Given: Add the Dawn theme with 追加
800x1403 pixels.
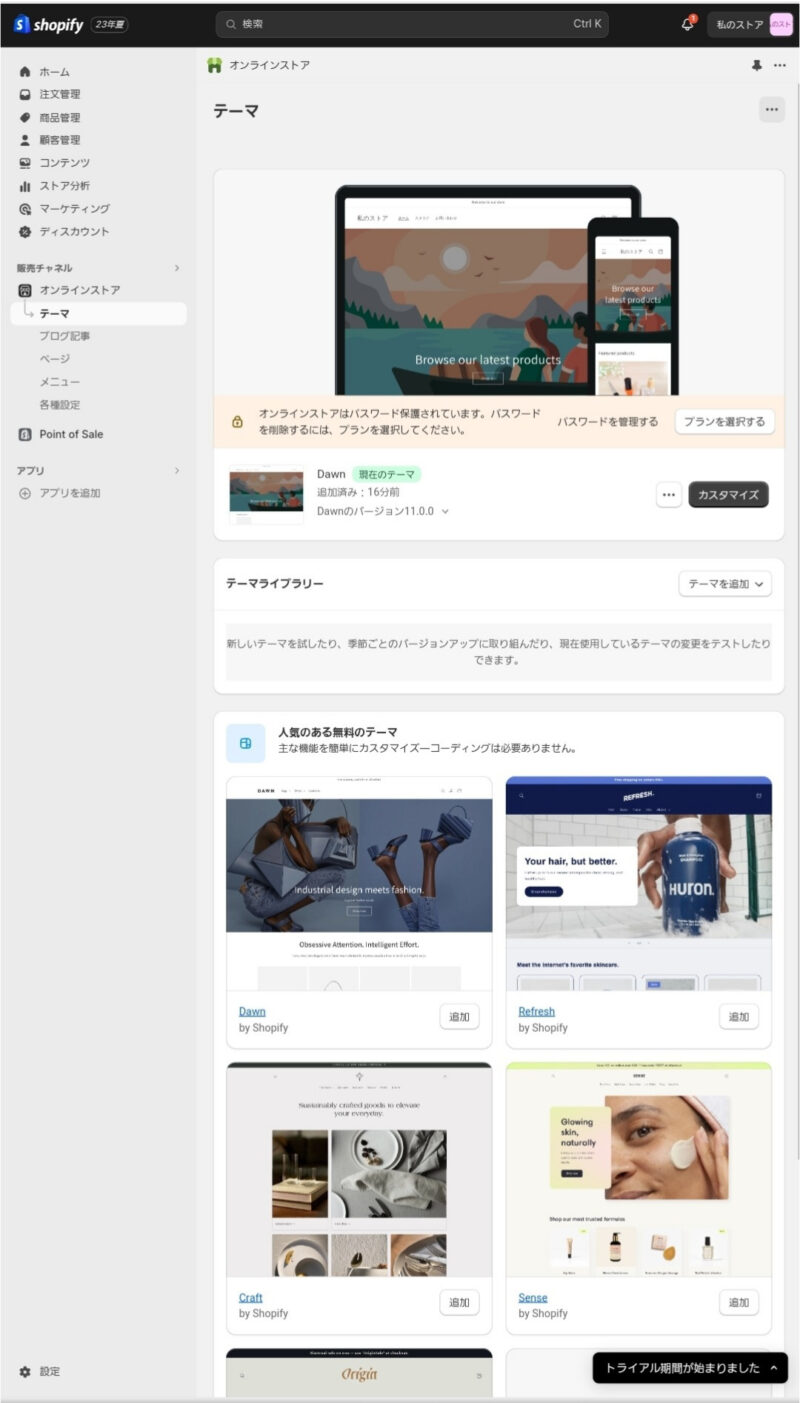Looking at the screenshot, I should pos(459,1017).
